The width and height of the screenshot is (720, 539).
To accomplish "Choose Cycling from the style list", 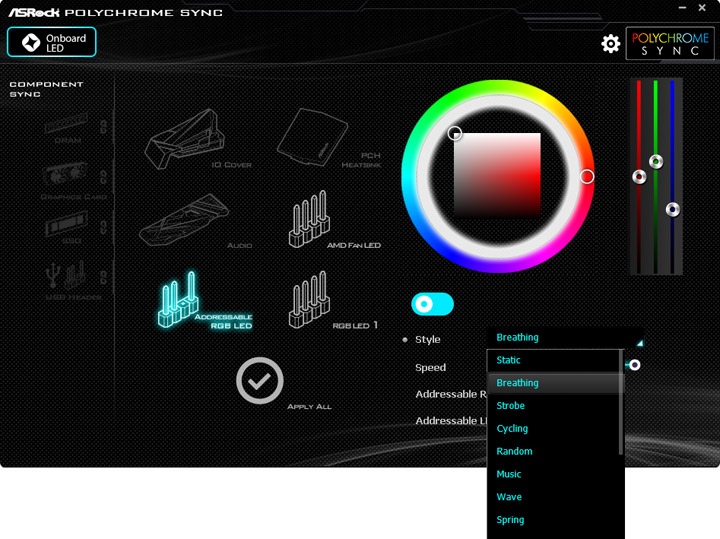I will tap(553, 429).
